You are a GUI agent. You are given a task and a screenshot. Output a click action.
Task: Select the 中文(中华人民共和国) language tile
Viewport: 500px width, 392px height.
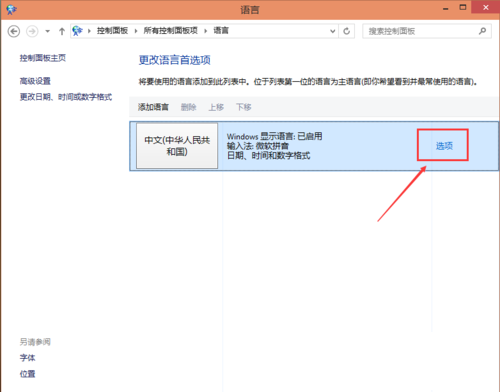click(177, 146)
